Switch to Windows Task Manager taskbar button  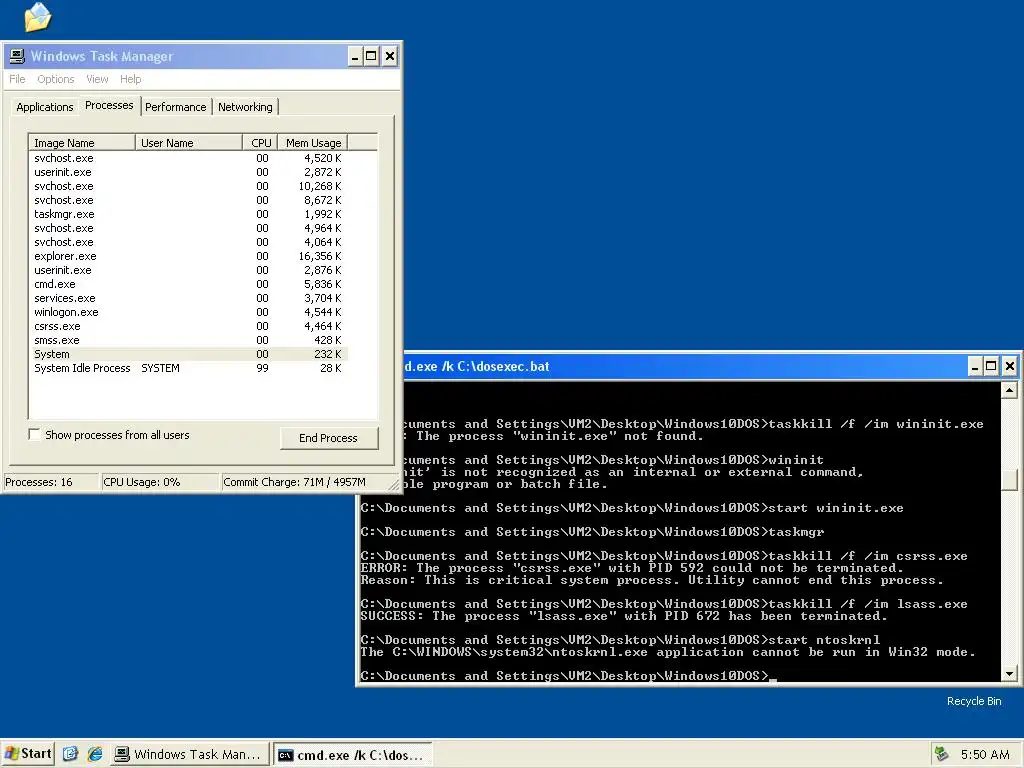click(x=189, y=754)
